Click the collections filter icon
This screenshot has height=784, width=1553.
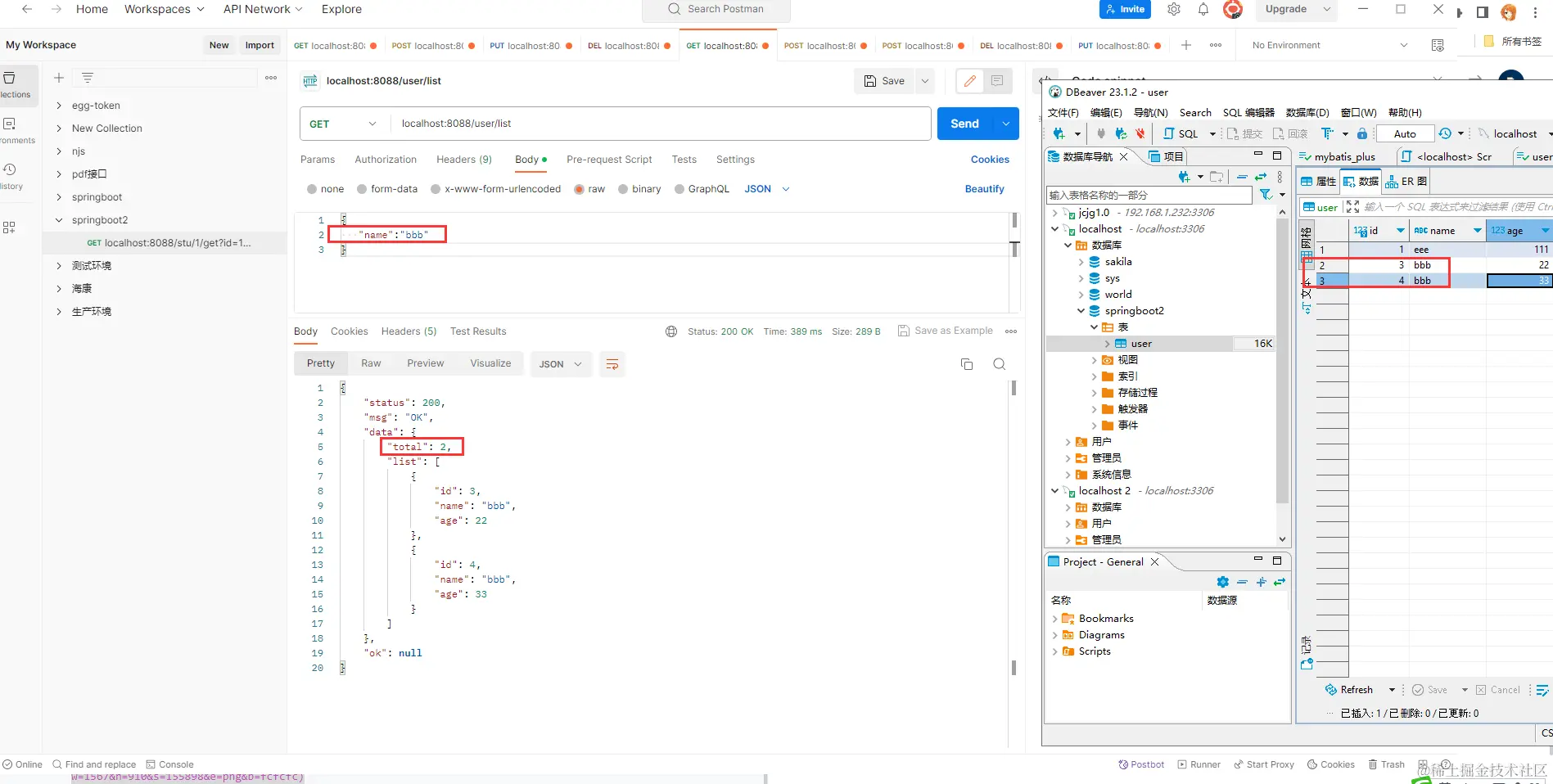click(88, 78)
